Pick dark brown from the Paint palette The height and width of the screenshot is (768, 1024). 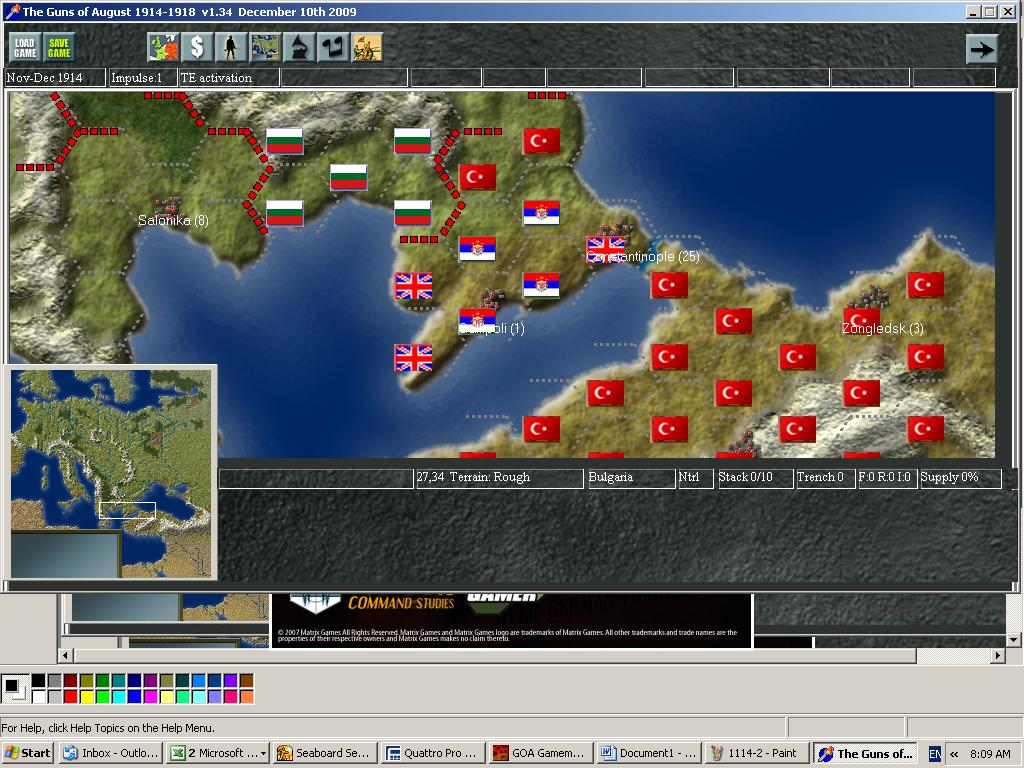246,681
